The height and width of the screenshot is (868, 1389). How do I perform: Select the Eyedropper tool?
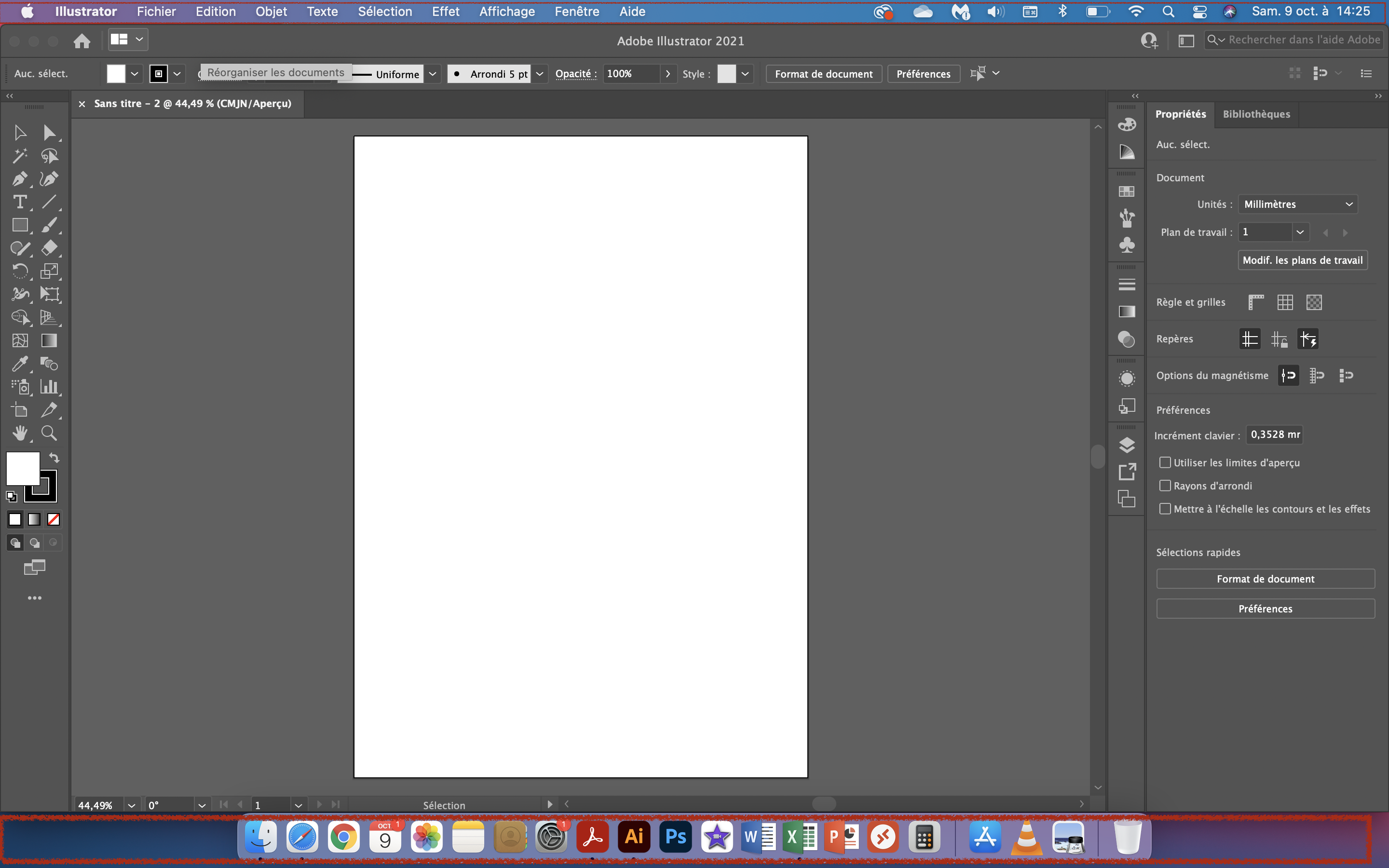pyautogui.click(x=21, y=364)
